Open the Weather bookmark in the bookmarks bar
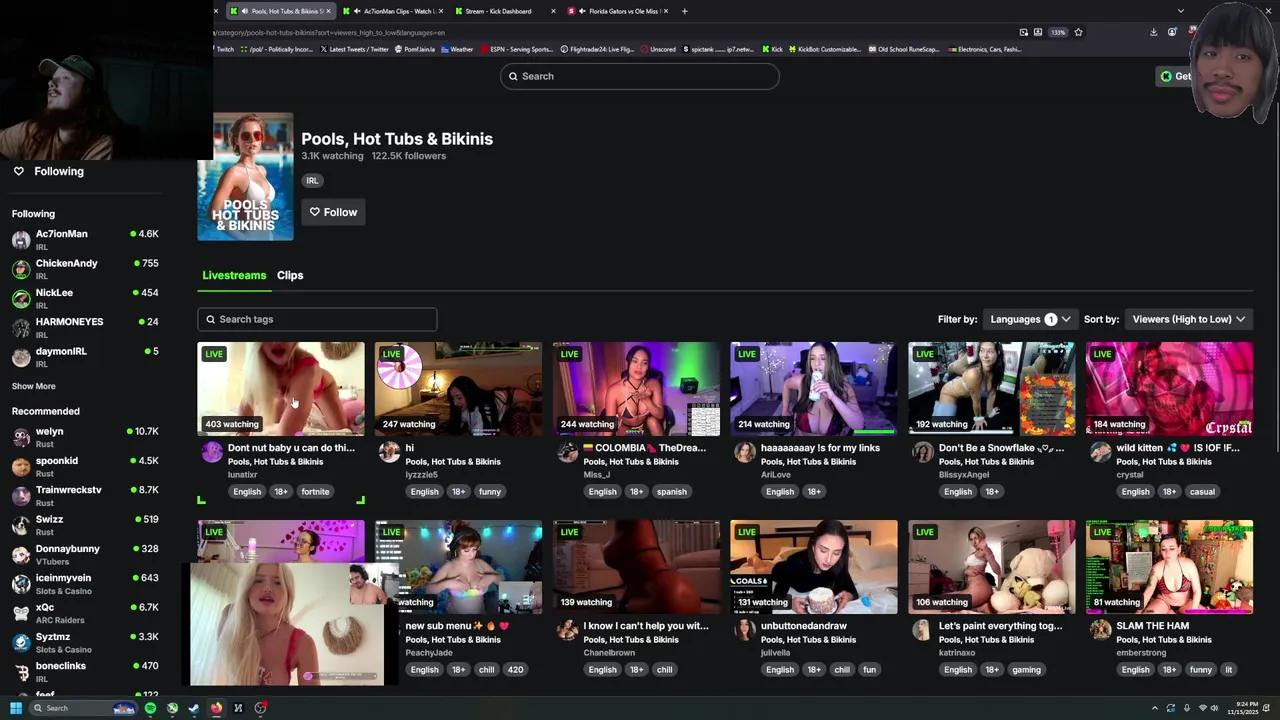Image resolution: width=1280 pixels, height=720 pixels. point(456,49)
